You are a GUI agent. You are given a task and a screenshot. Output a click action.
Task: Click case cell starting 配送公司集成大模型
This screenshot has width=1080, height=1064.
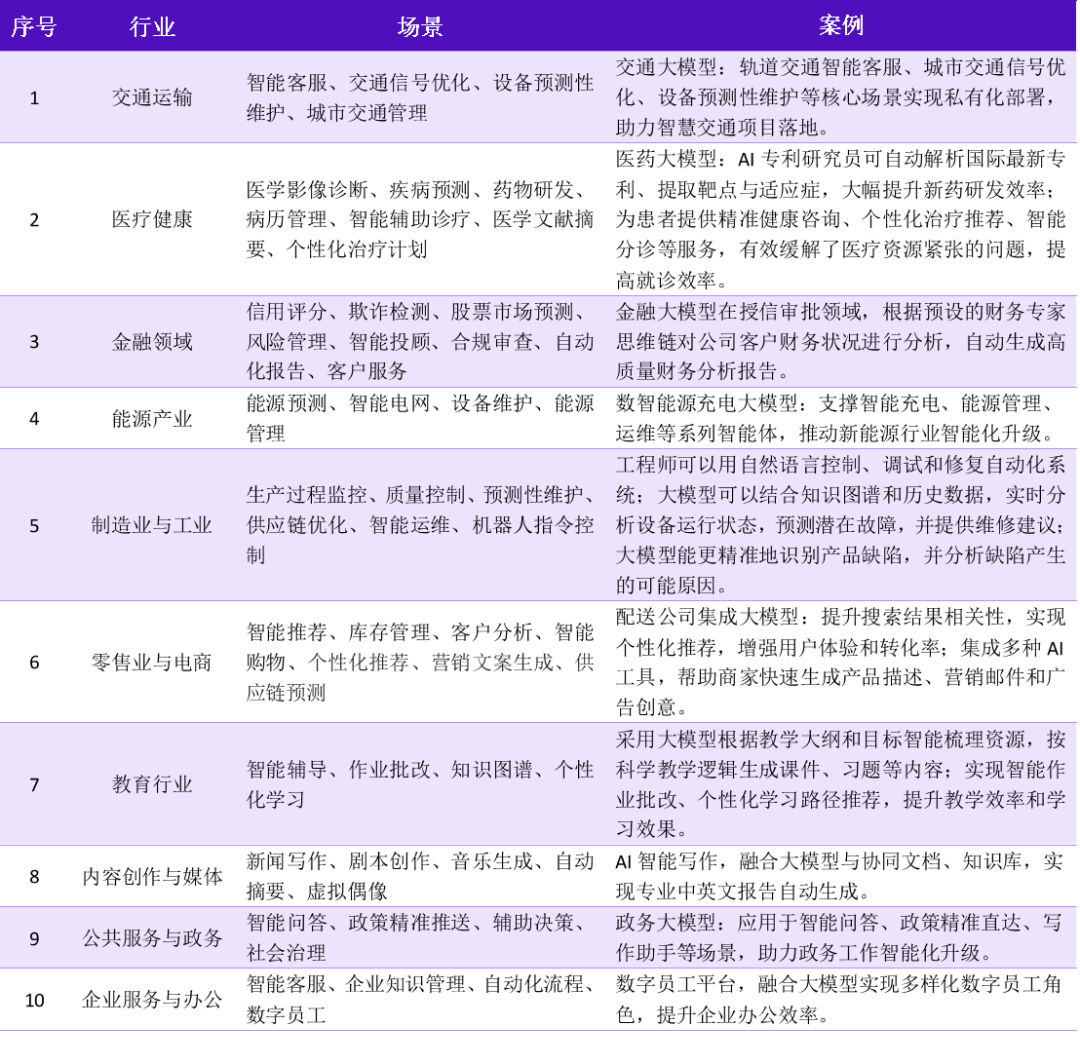pos(840,662)
